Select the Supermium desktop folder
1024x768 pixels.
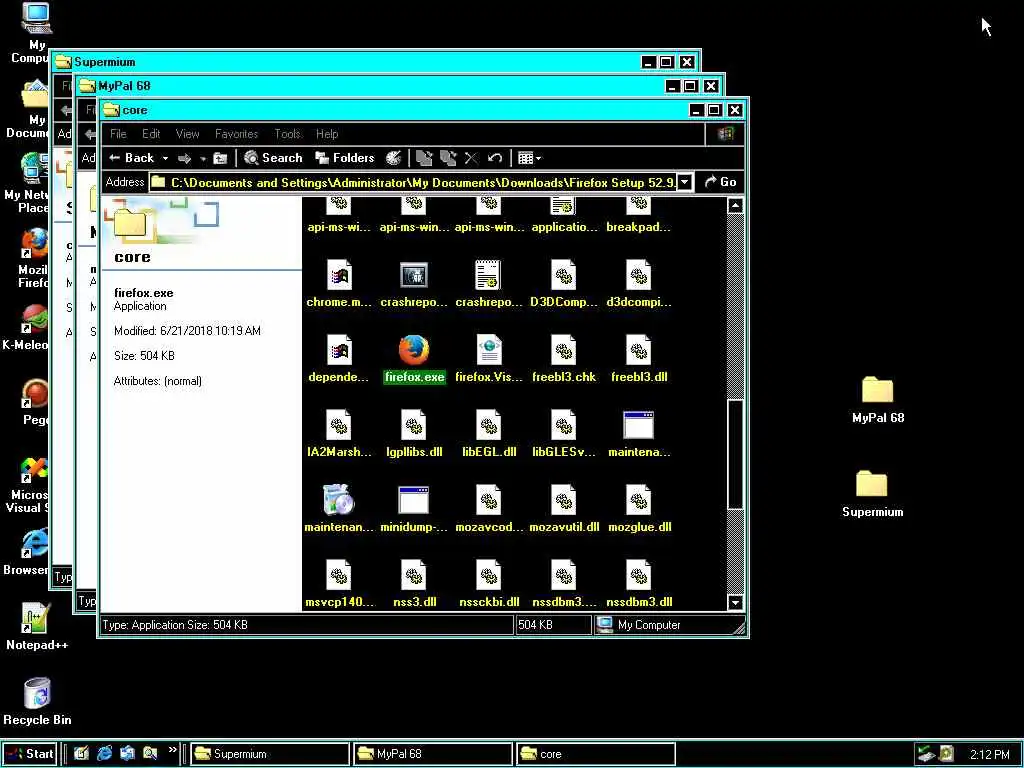872,494
